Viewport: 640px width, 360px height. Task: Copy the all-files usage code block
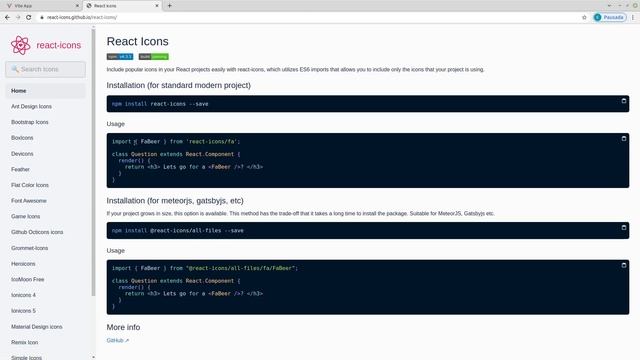click(624, 265)
